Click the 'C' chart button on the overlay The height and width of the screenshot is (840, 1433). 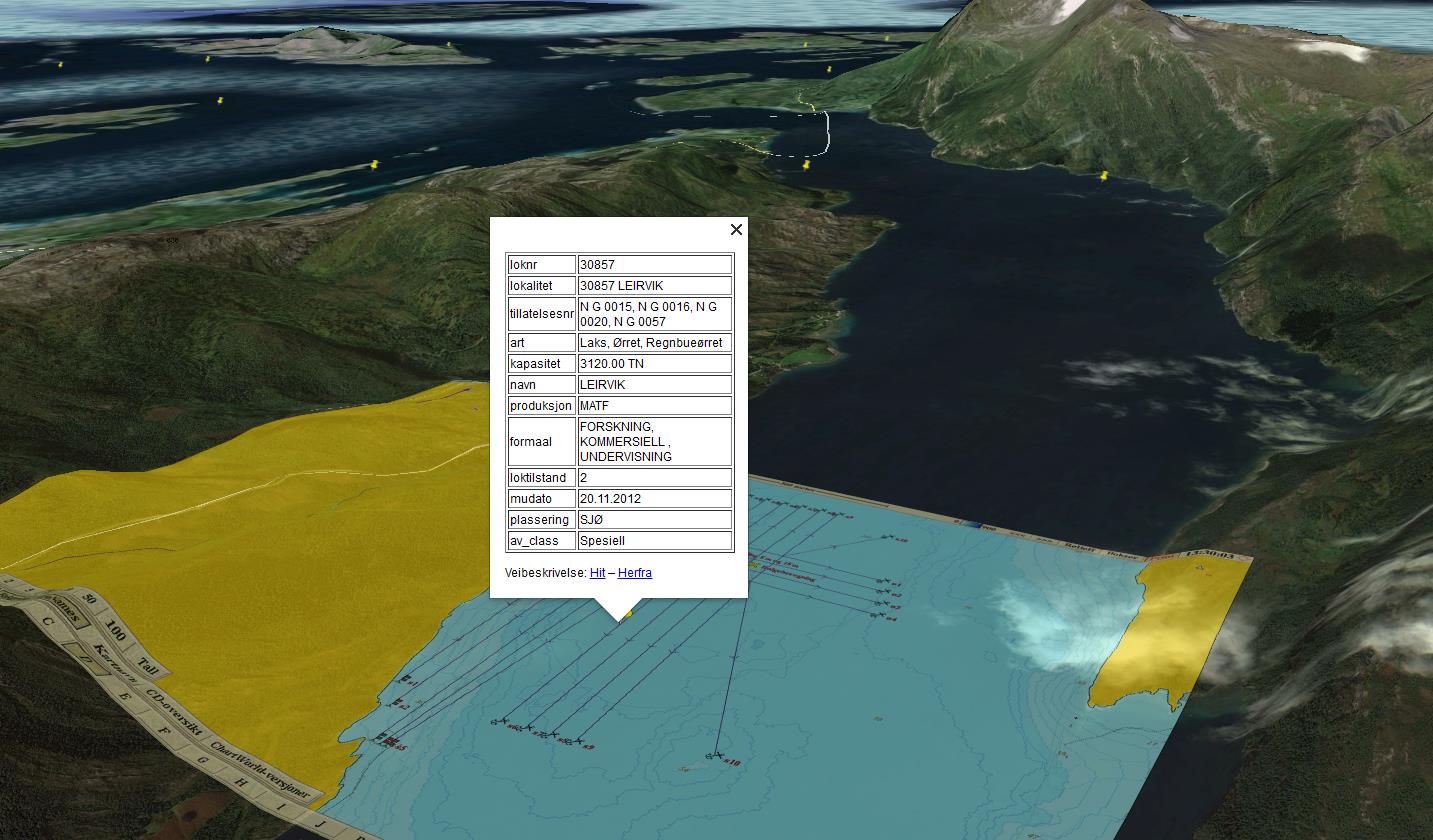[x=48, y=621]
